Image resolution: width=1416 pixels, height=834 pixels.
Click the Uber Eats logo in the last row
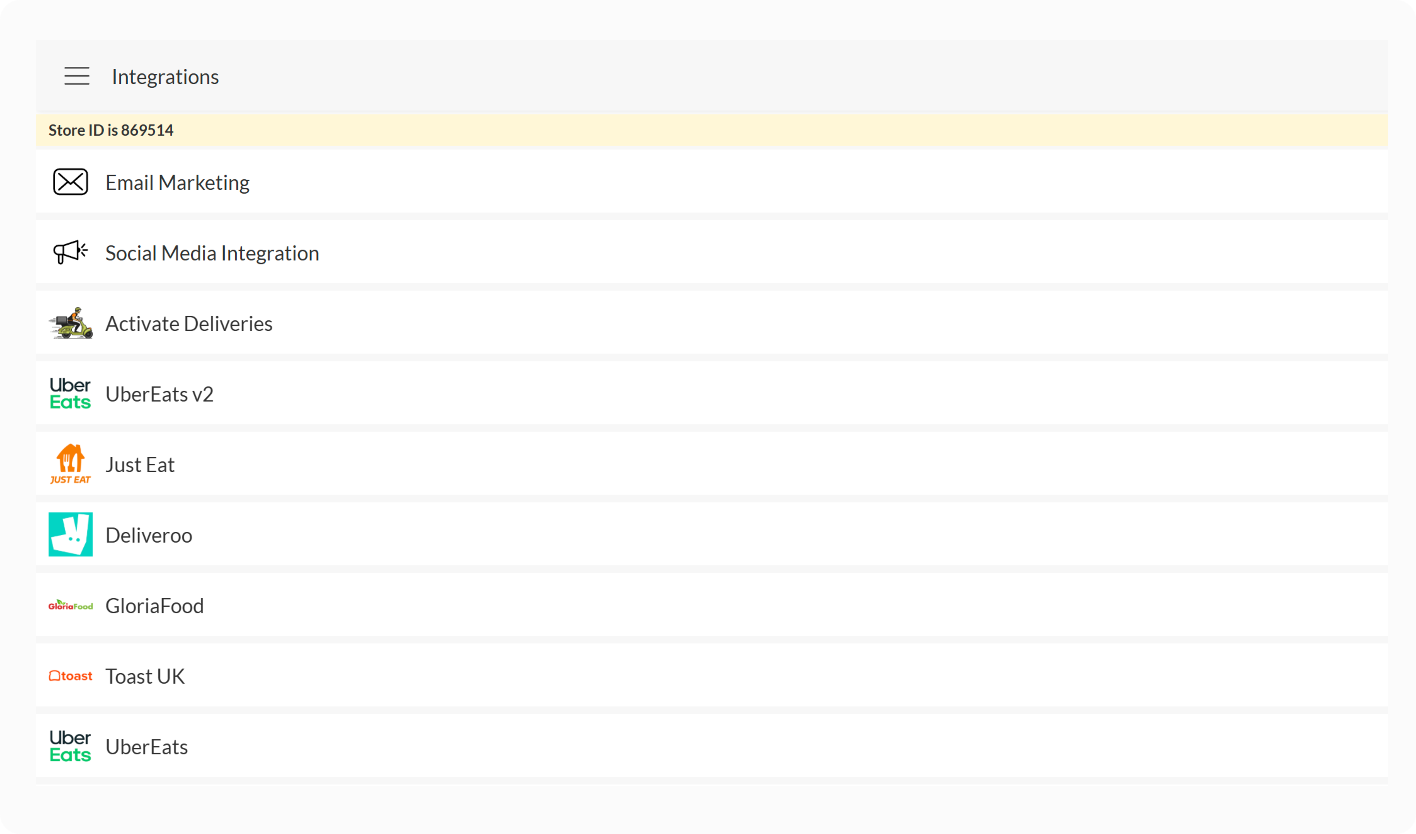pos(70,746)
